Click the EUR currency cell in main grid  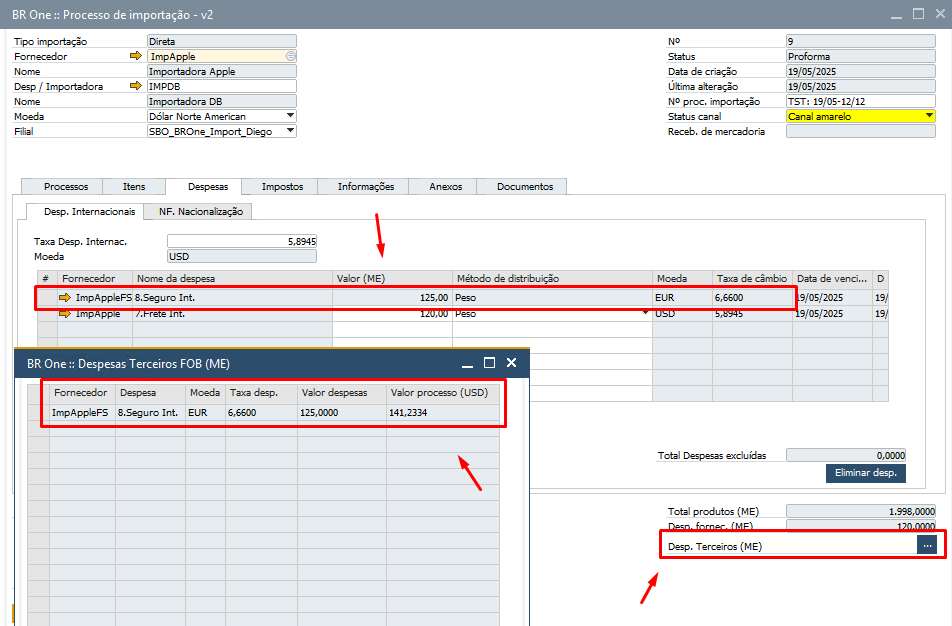(x=682, y=298)
